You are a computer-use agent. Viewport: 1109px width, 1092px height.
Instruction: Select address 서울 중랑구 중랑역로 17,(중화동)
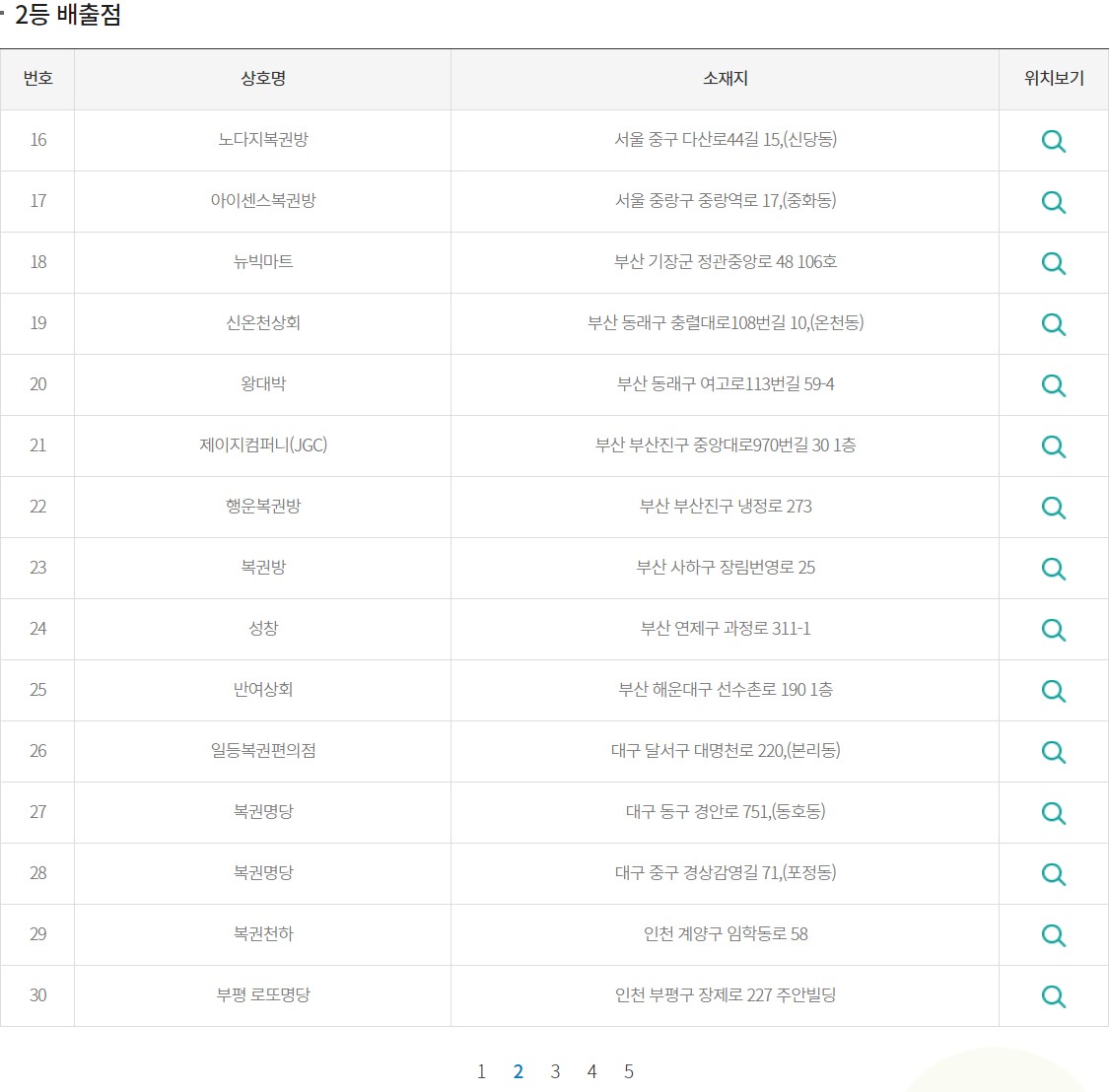725,200
